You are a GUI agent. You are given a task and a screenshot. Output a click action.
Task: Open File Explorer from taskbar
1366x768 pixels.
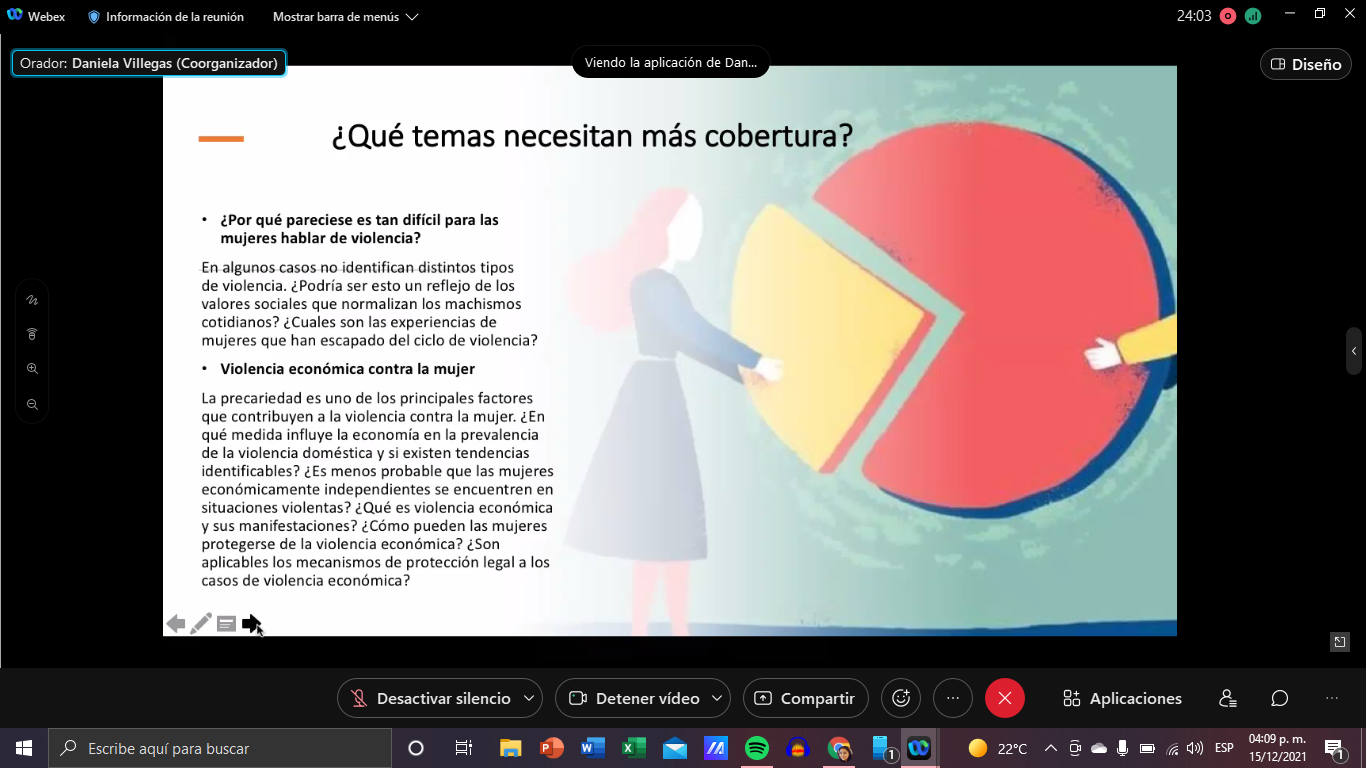point(511,748)
